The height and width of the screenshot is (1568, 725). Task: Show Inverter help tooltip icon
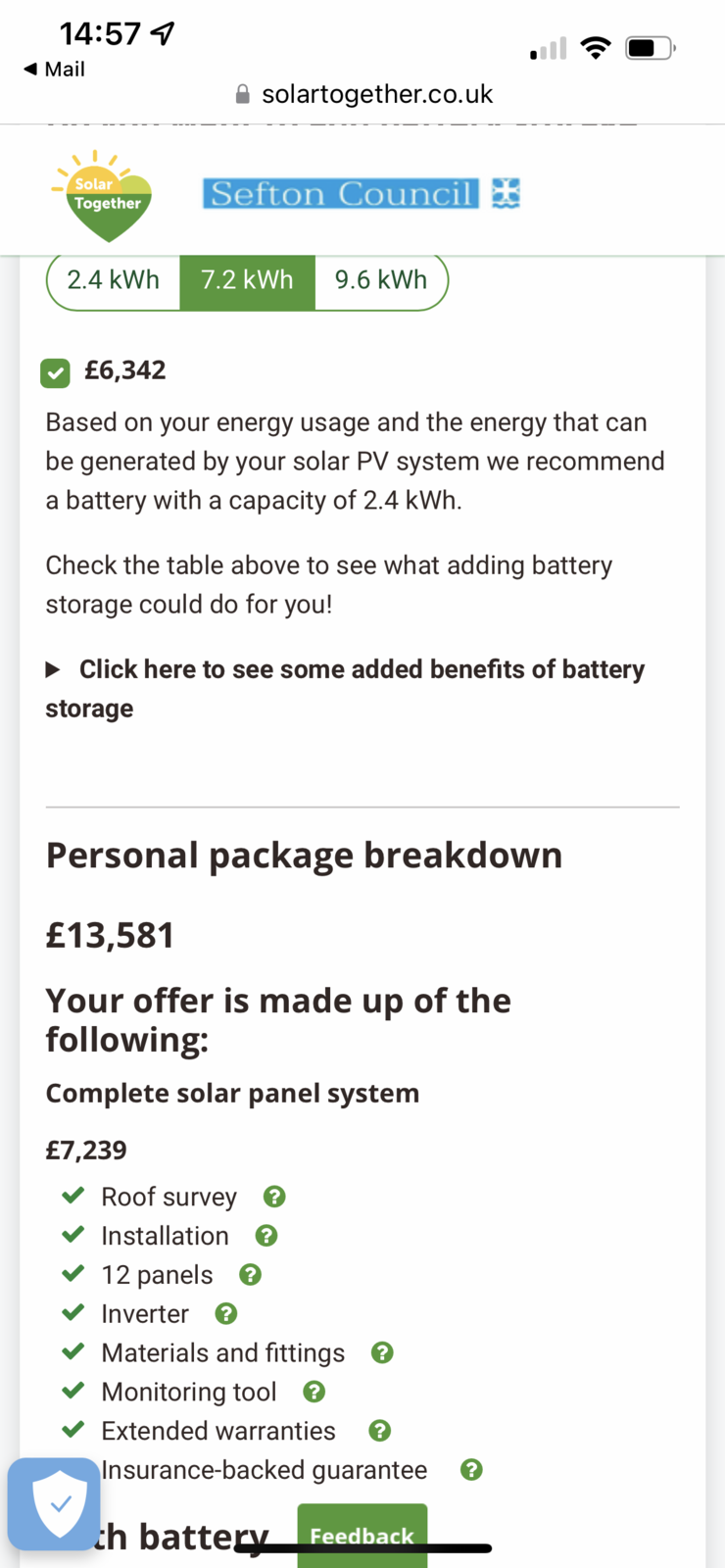click(226, 1314)
